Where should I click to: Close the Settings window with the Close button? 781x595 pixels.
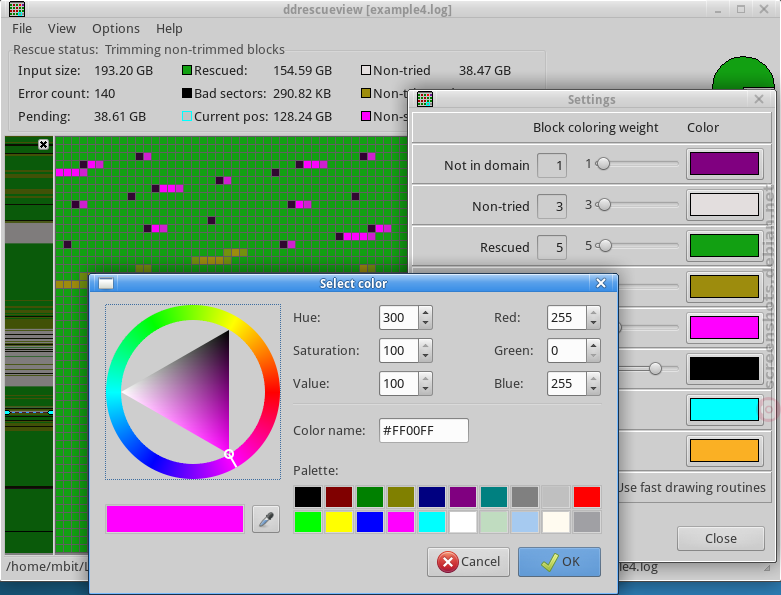(720, 538)
